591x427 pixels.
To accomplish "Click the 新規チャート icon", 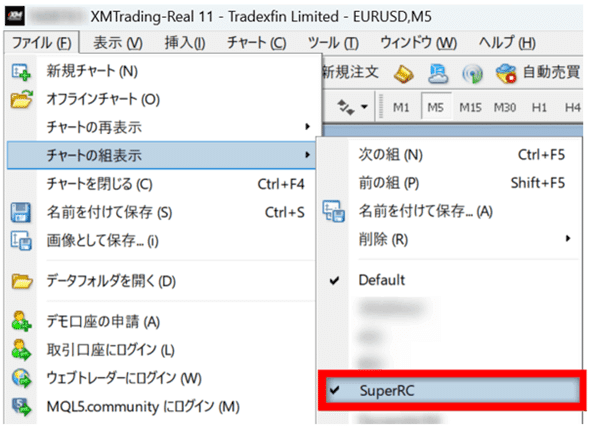I will (x=21, y=72).
